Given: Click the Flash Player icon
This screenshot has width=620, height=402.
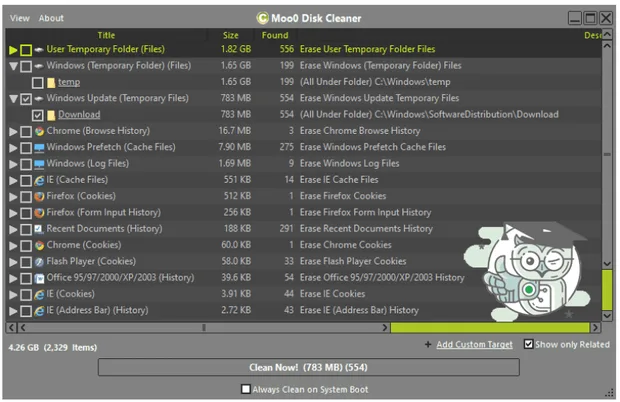Looking at the screenshot, I should pos(39,262).
